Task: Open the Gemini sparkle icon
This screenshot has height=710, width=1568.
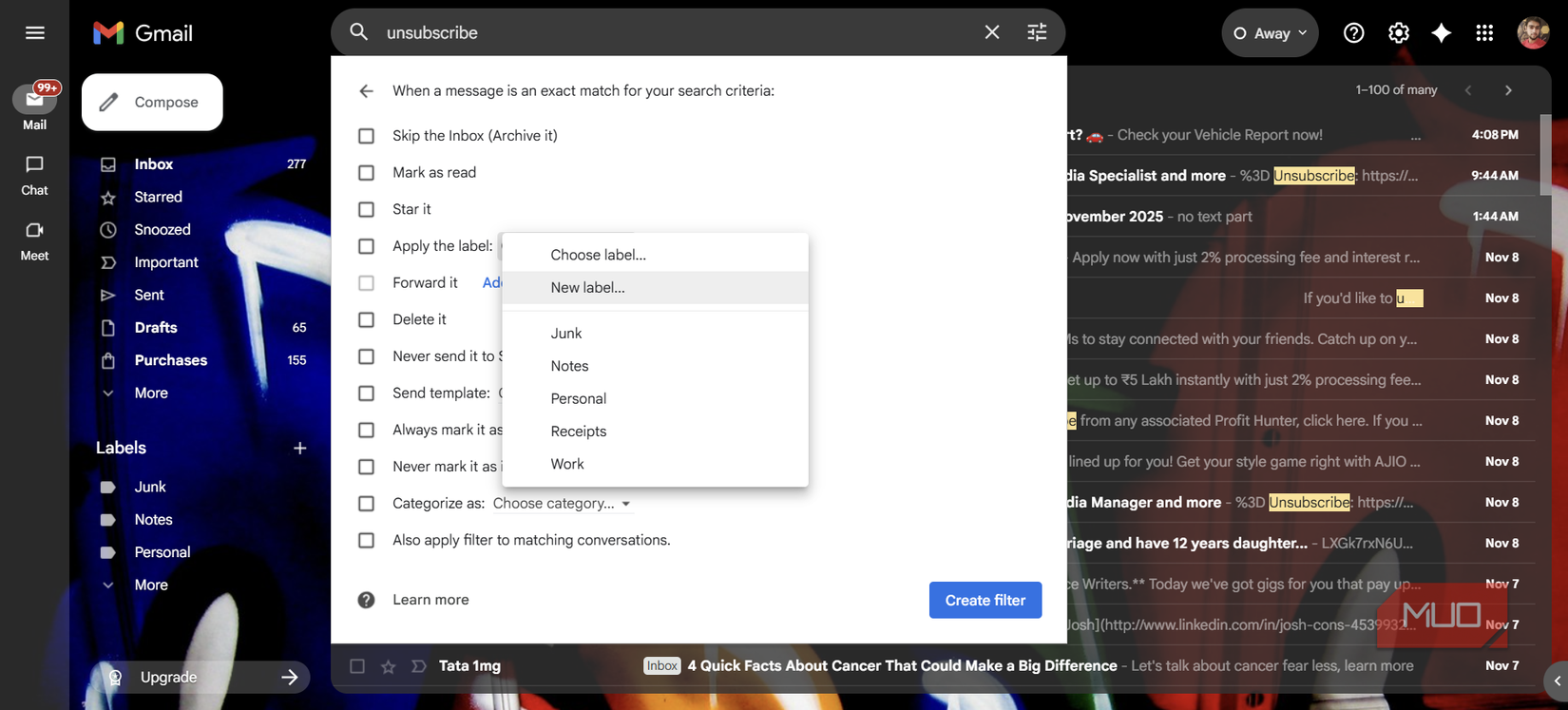Action: pos(1442,33)
